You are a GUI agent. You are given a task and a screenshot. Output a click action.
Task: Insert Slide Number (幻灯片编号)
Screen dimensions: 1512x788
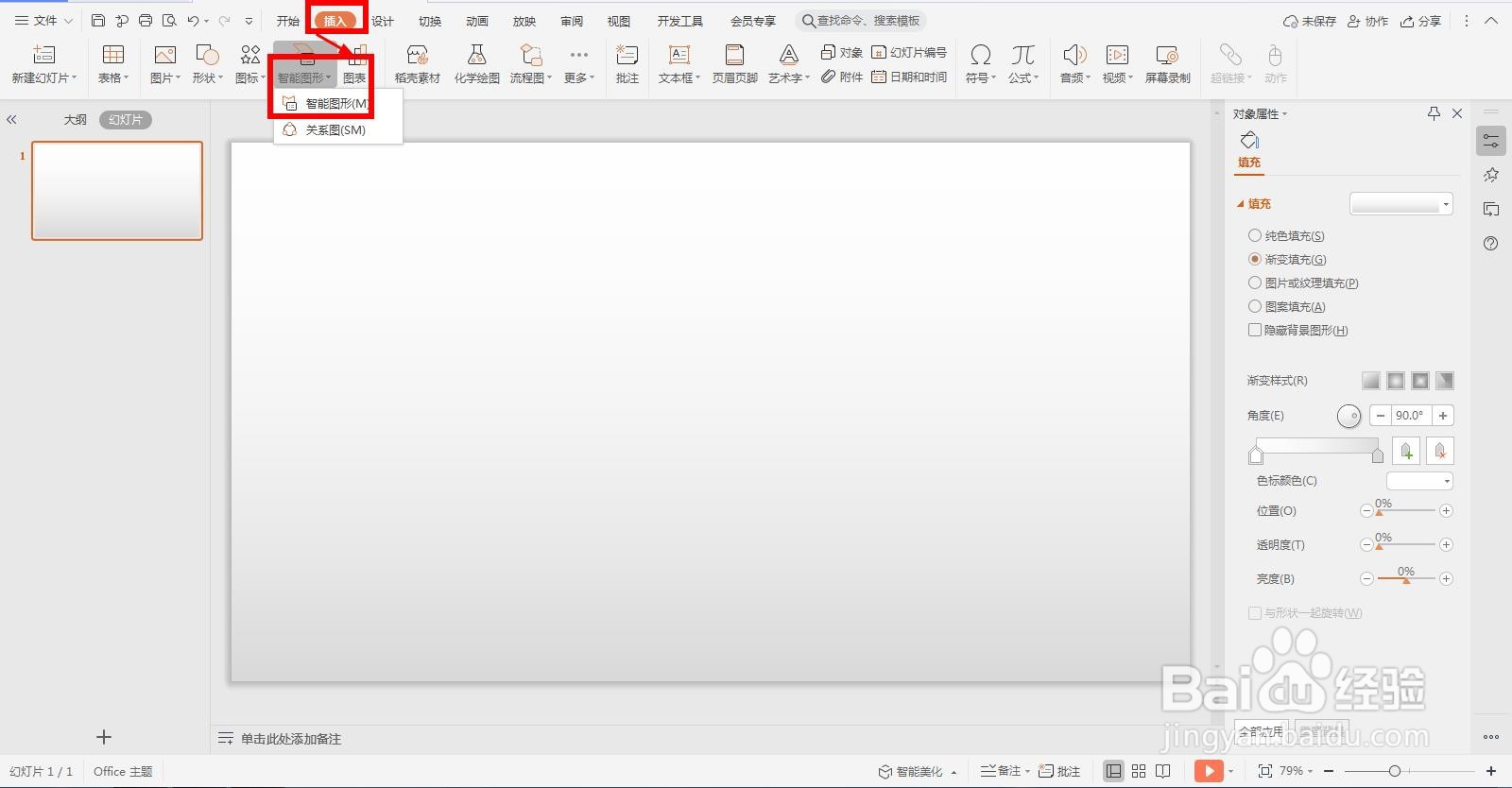pos(909,52)
